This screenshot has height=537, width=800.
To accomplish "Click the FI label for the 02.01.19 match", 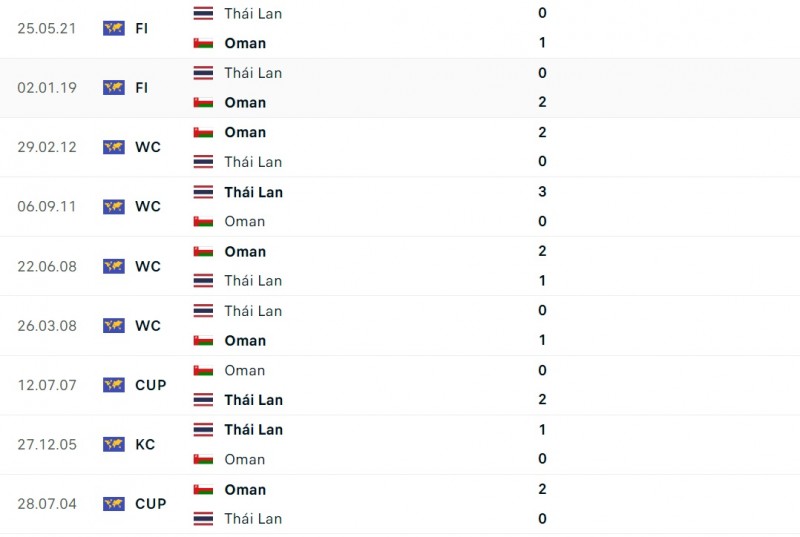I will (142, 87).
